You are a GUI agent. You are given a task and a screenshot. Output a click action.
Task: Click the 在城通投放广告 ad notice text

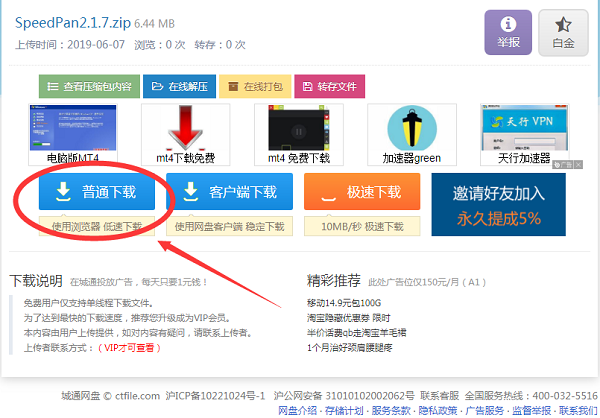[x=139, y=282]
